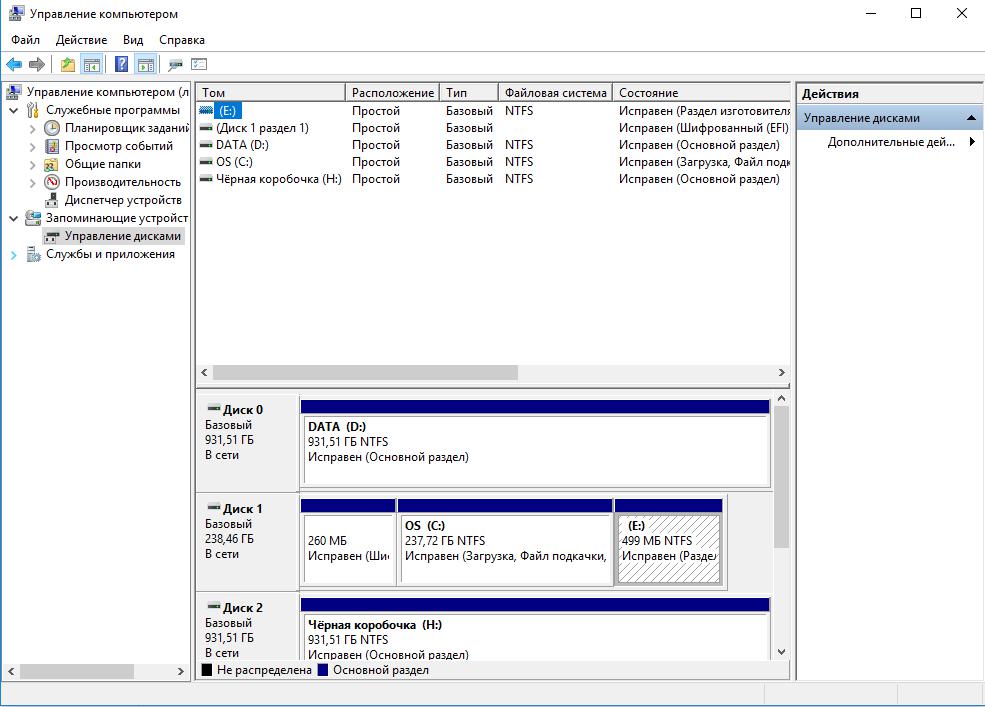The height and width of the screenshot is (707, 985).
Task: Select the (Диск 1 раздел 1) volume row
Action: [x=493, y=128]
